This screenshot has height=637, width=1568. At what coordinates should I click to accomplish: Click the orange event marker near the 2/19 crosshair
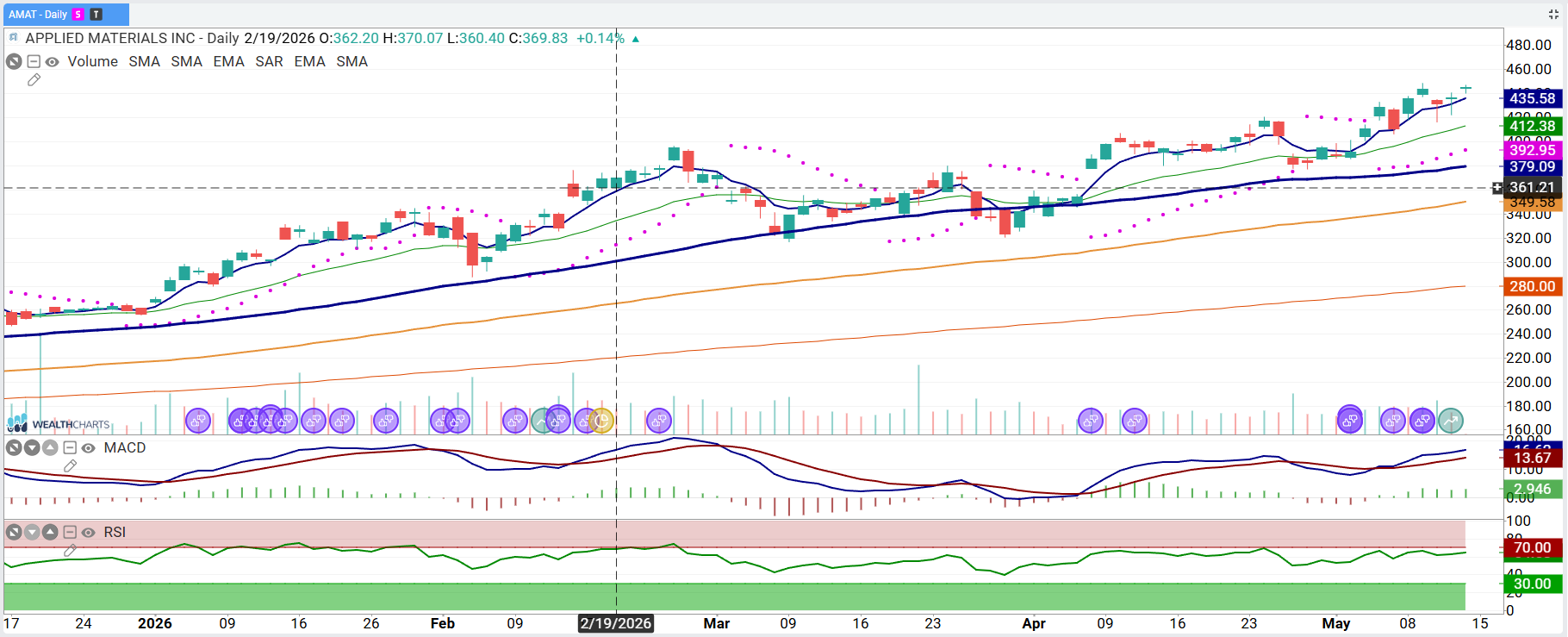tap(601, 421)
